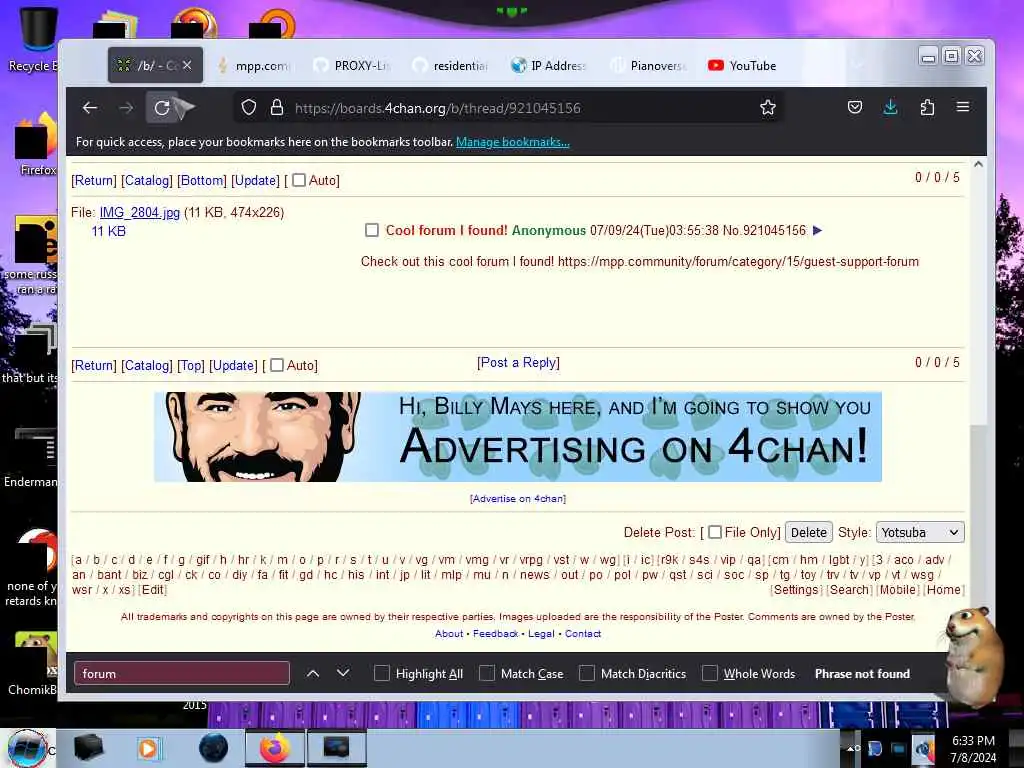Open the media player taskbar icon
Viewport: 1024px width, 768px height.
pyautogui.click(x=148, y=748)
